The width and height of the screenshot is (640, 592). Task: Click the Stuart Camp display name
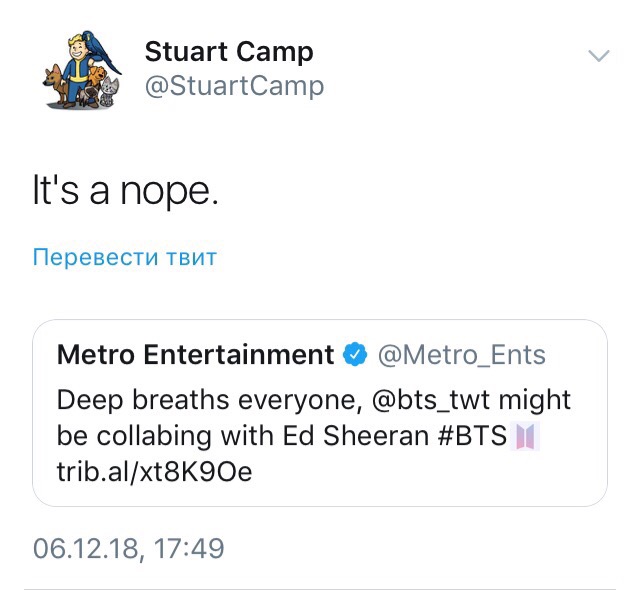pos(229,51)
